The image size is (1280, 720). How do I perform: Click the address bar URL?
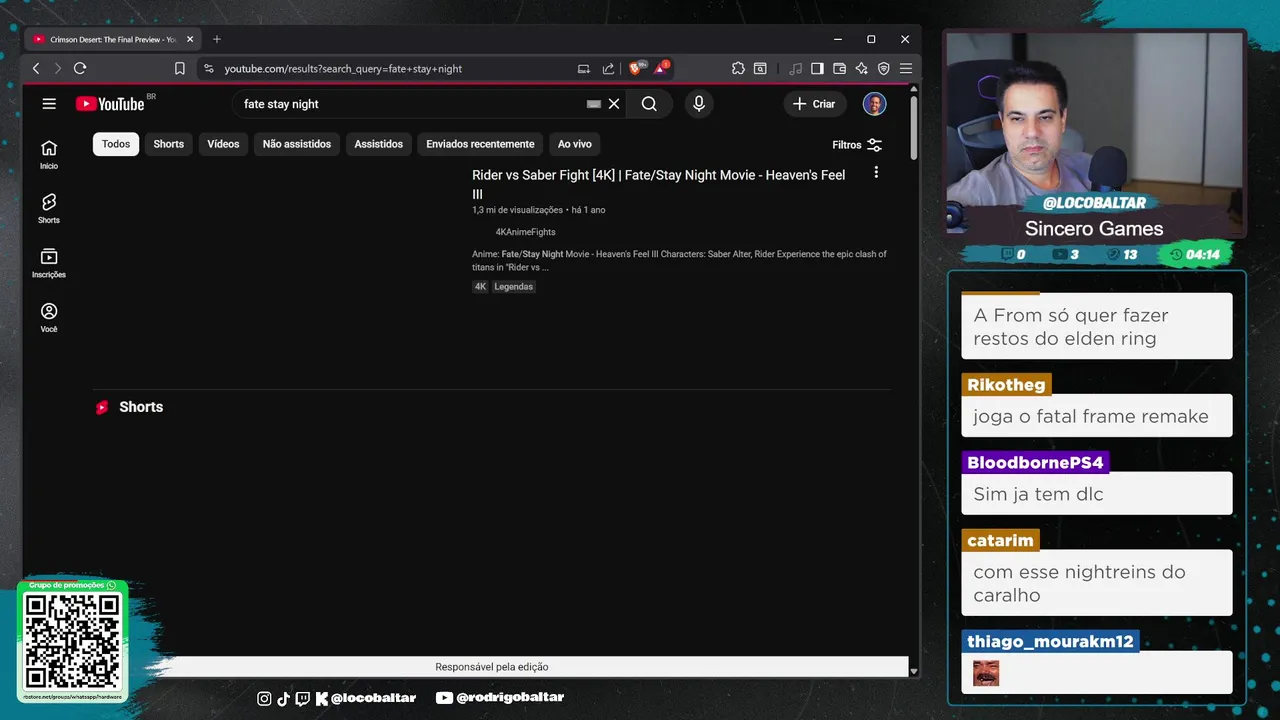click(343, 69)
